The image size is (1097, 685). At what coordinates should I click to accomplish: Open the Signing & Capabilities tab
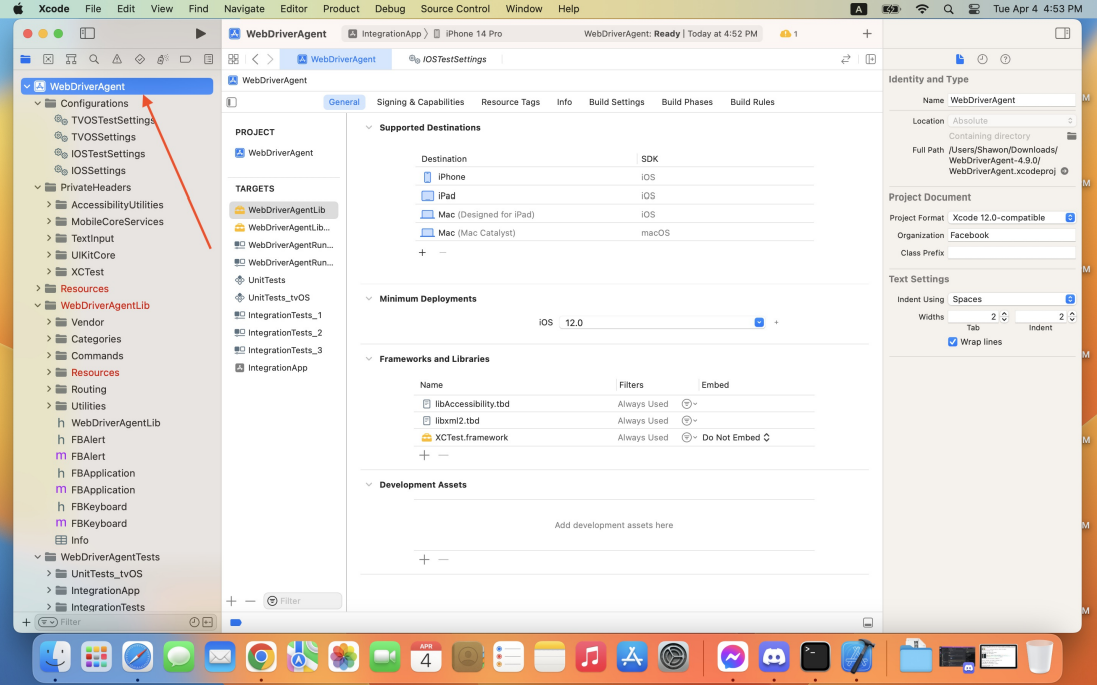420,102
